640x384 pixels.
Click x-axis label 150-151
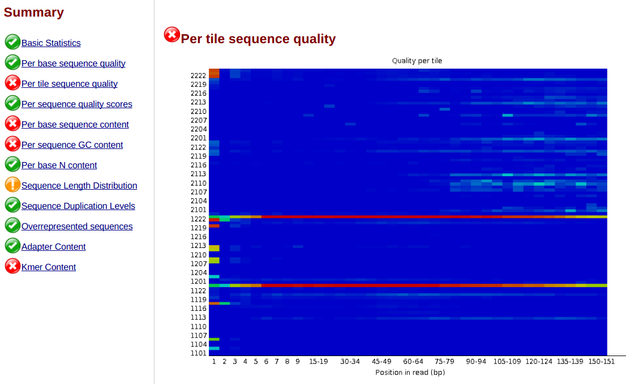coord(601,362)
